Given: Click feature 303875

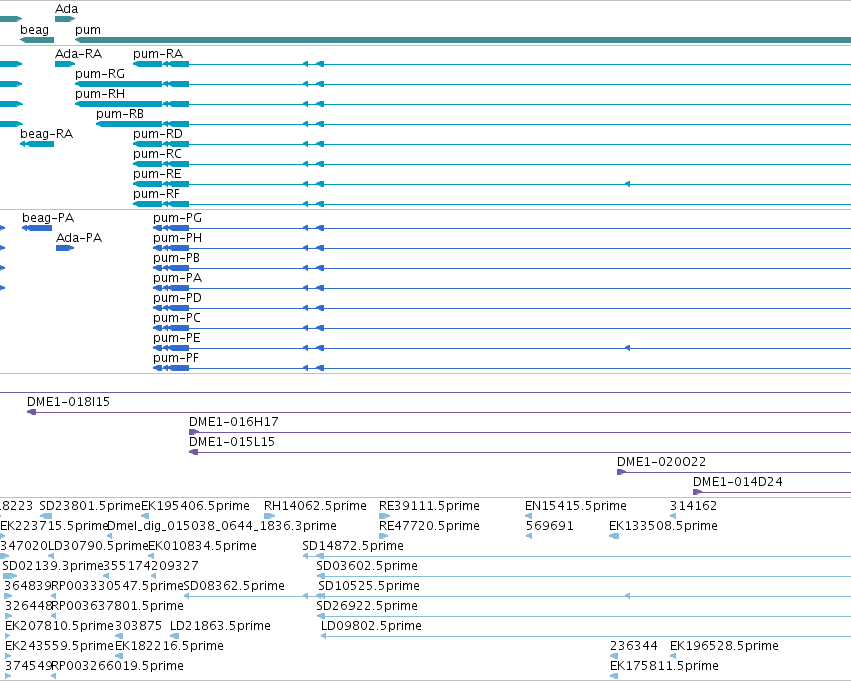Looking at the screenshot, I should point(138,627).
